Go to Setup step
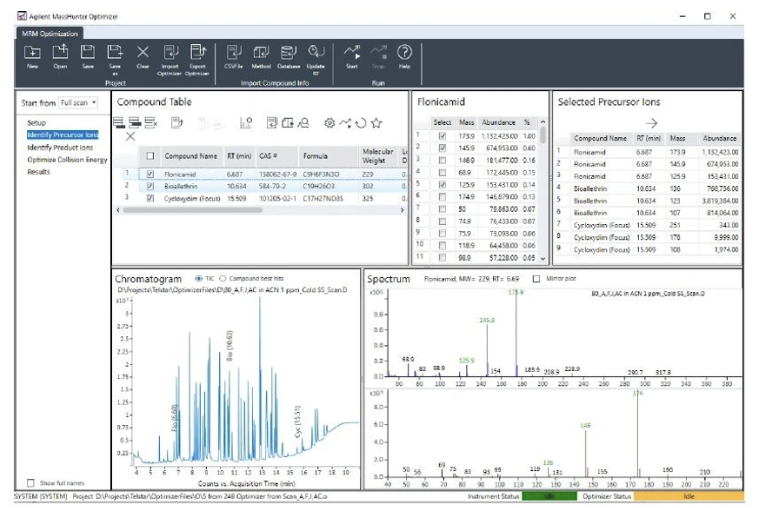 (36, 123)
